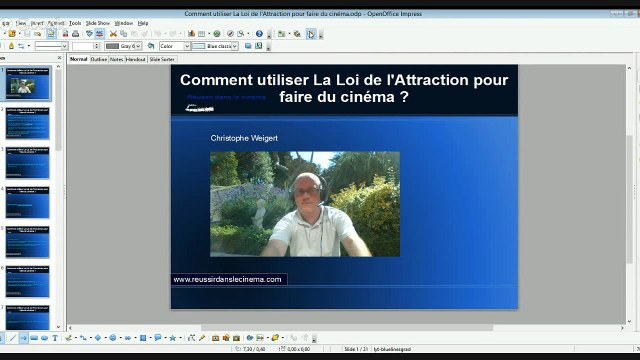Select the Text tool
The height and width of the screenshot is (360, 640).
click(x=55, y=338)
